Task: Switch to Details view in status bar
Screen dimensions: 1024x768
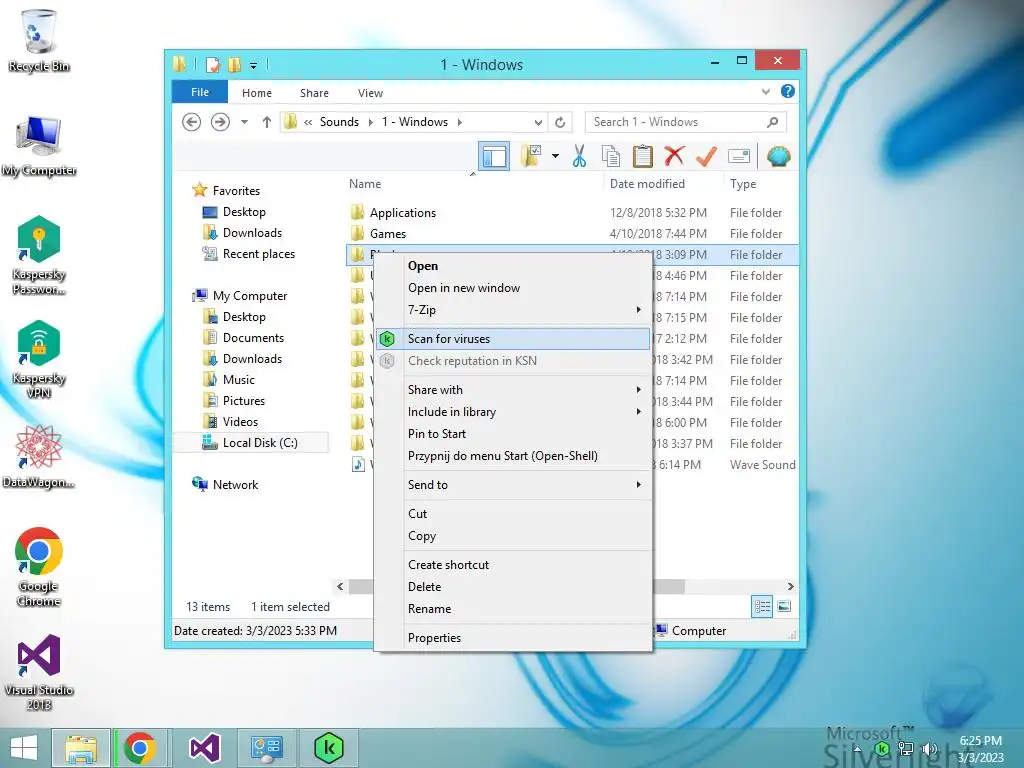Action: [x=762, y=607]
